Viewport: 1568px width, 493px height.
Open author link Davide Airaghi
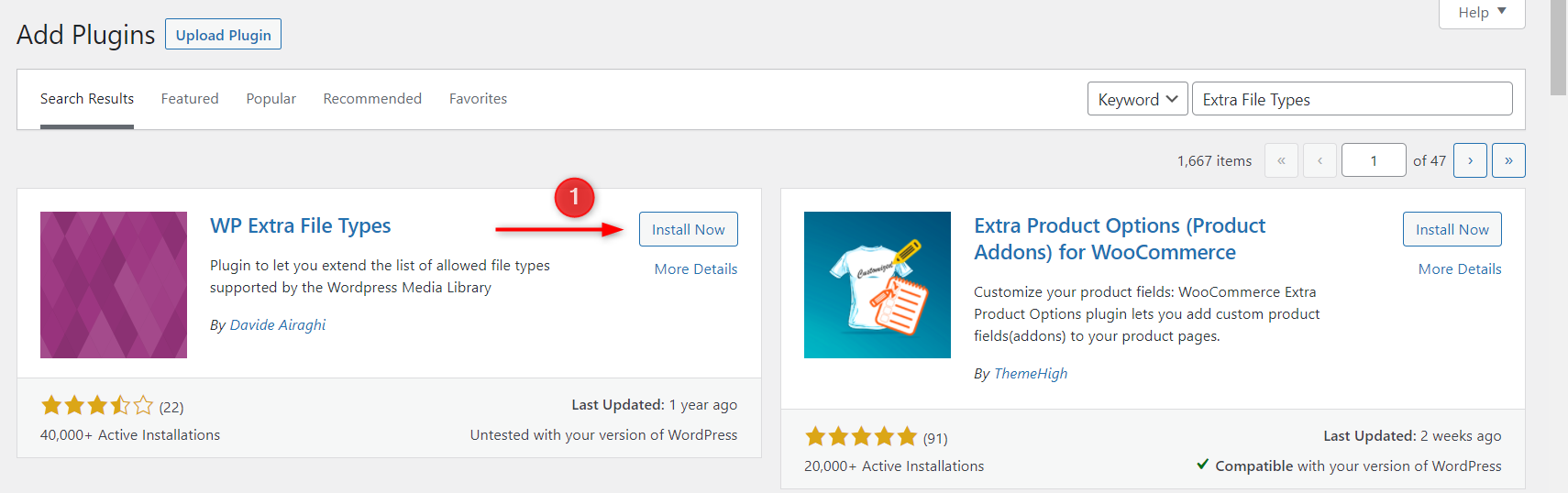pos(277,325)
